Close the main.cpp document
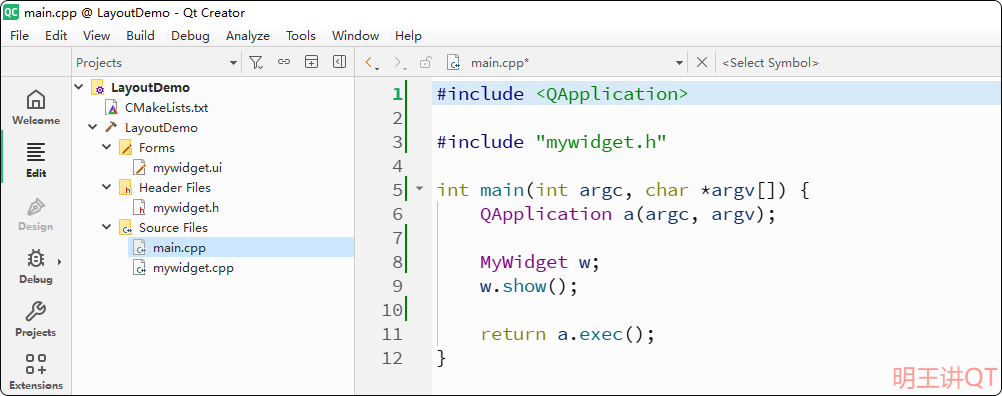The image size is (1002, 396). pos(702,62)
